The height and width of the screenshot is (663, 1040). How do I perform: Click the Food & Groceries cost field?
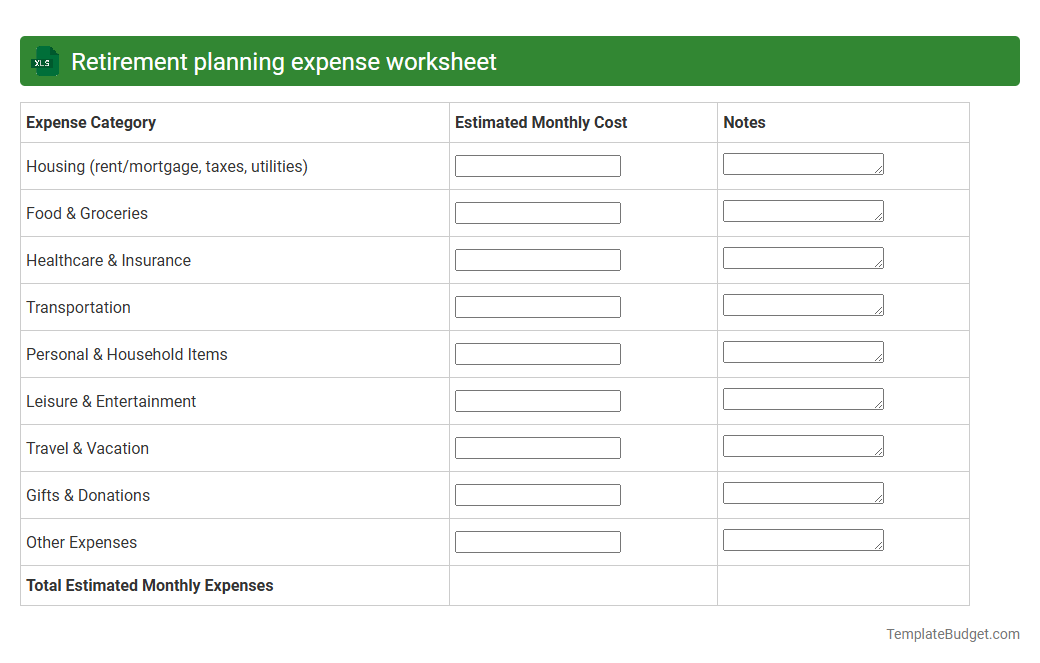pos(537,212)
